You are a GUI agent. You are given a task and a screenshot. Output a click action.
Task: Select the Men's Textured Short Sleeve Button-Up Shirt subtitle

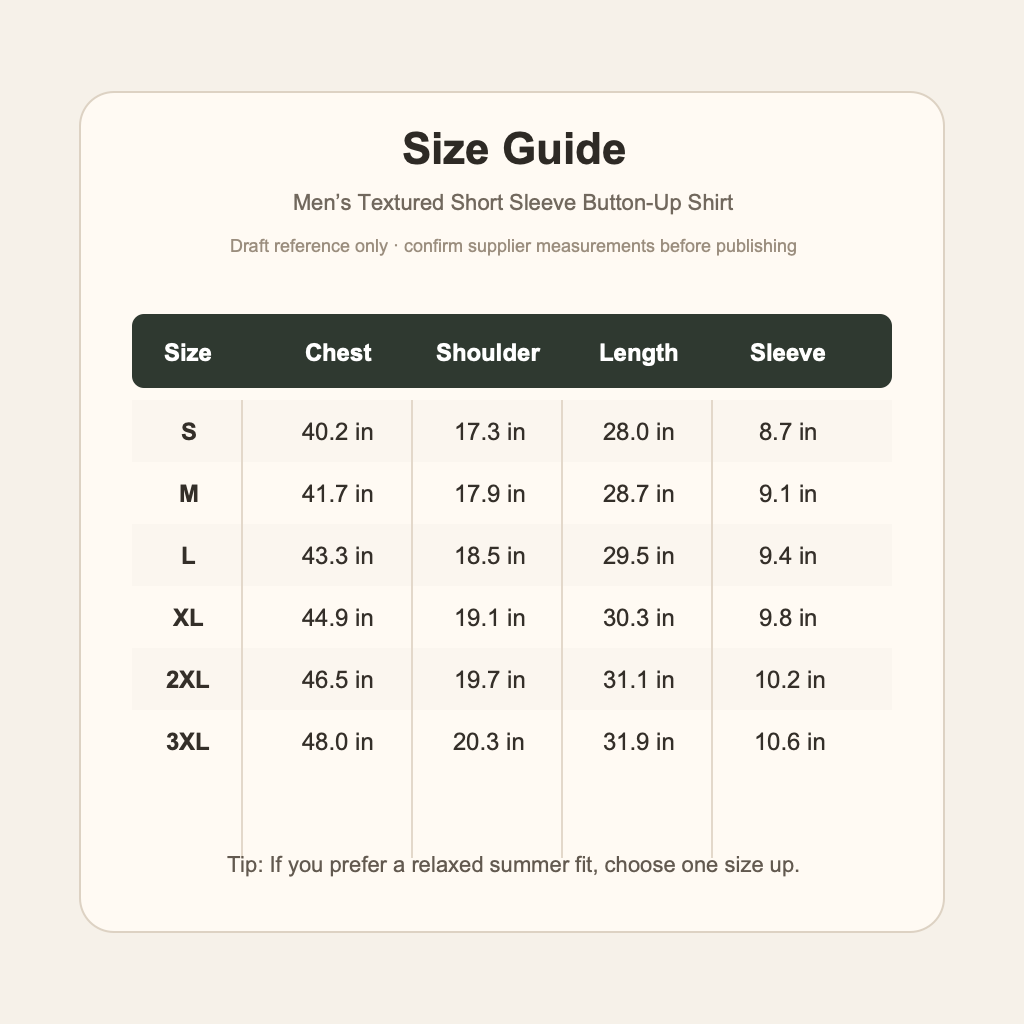pyautogui.click(x=513, y=202)
